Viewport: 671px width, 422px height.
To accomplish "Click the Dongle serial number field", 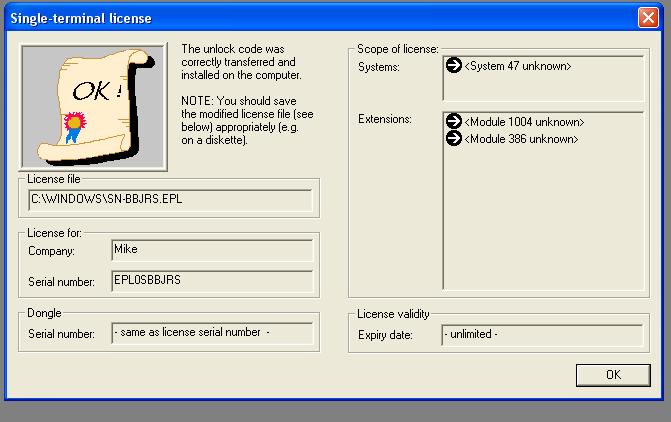I will tap(211, 333).
